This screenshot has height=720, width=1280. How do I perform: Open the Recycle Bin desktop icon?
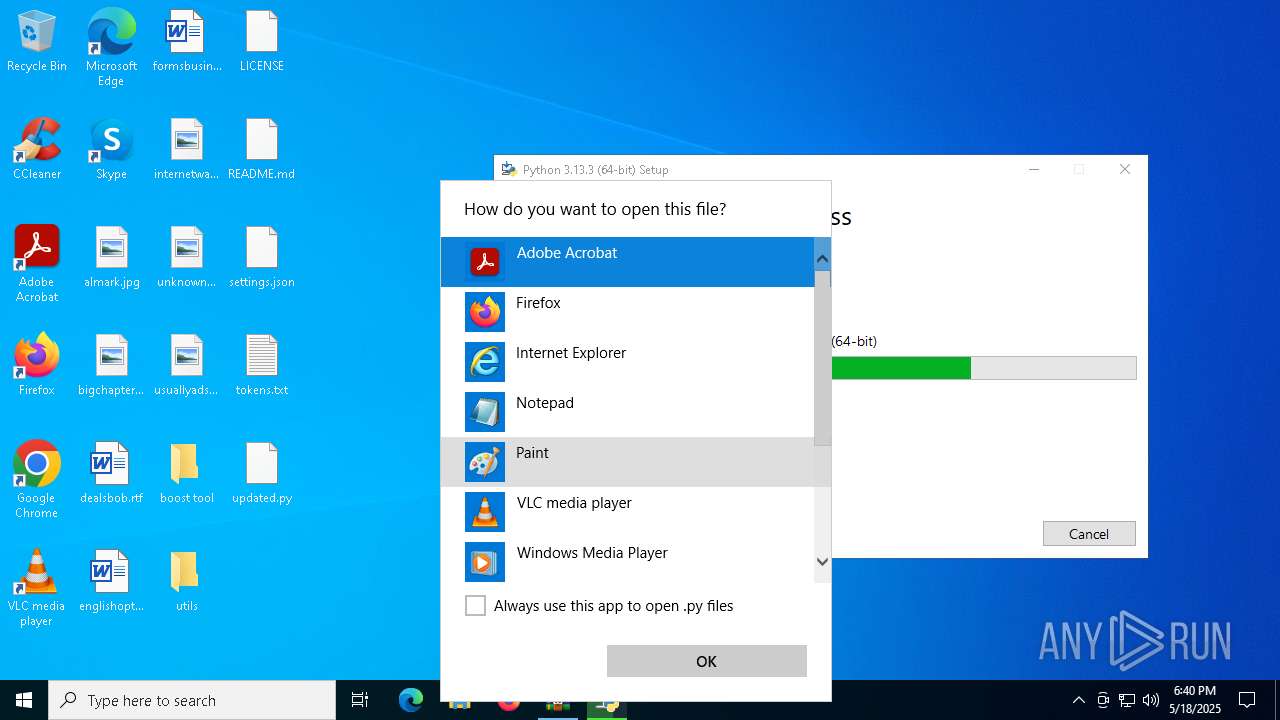coord(37,42)
